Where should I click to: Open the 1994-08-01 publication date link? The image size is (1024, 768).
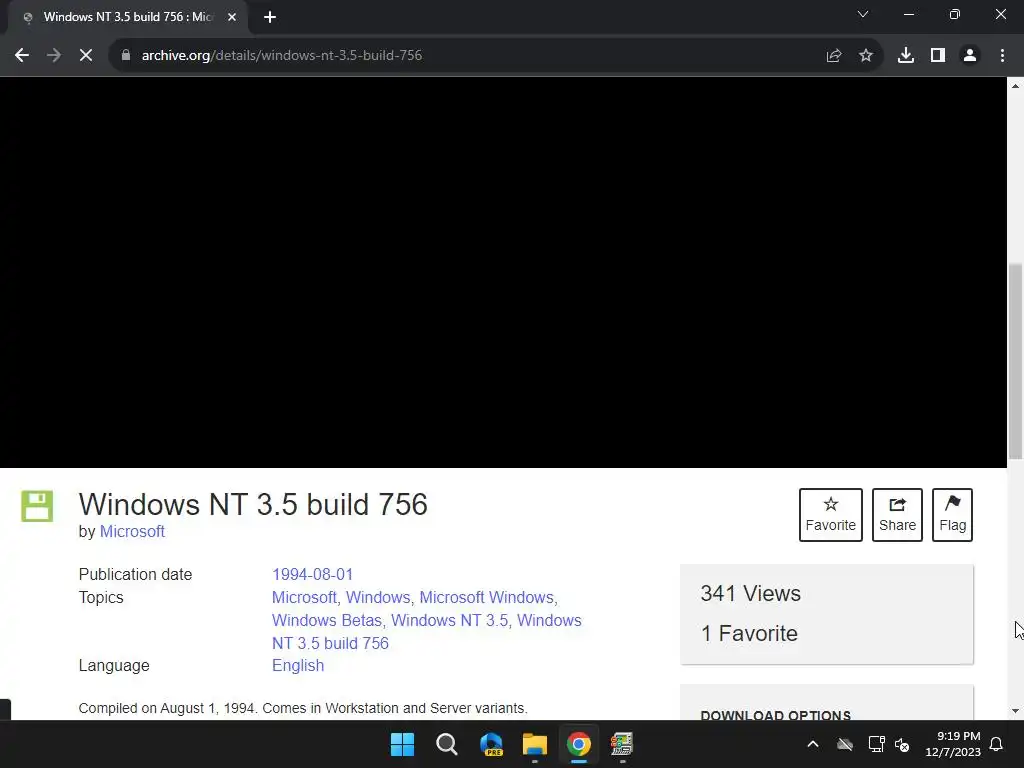[312, 575]
